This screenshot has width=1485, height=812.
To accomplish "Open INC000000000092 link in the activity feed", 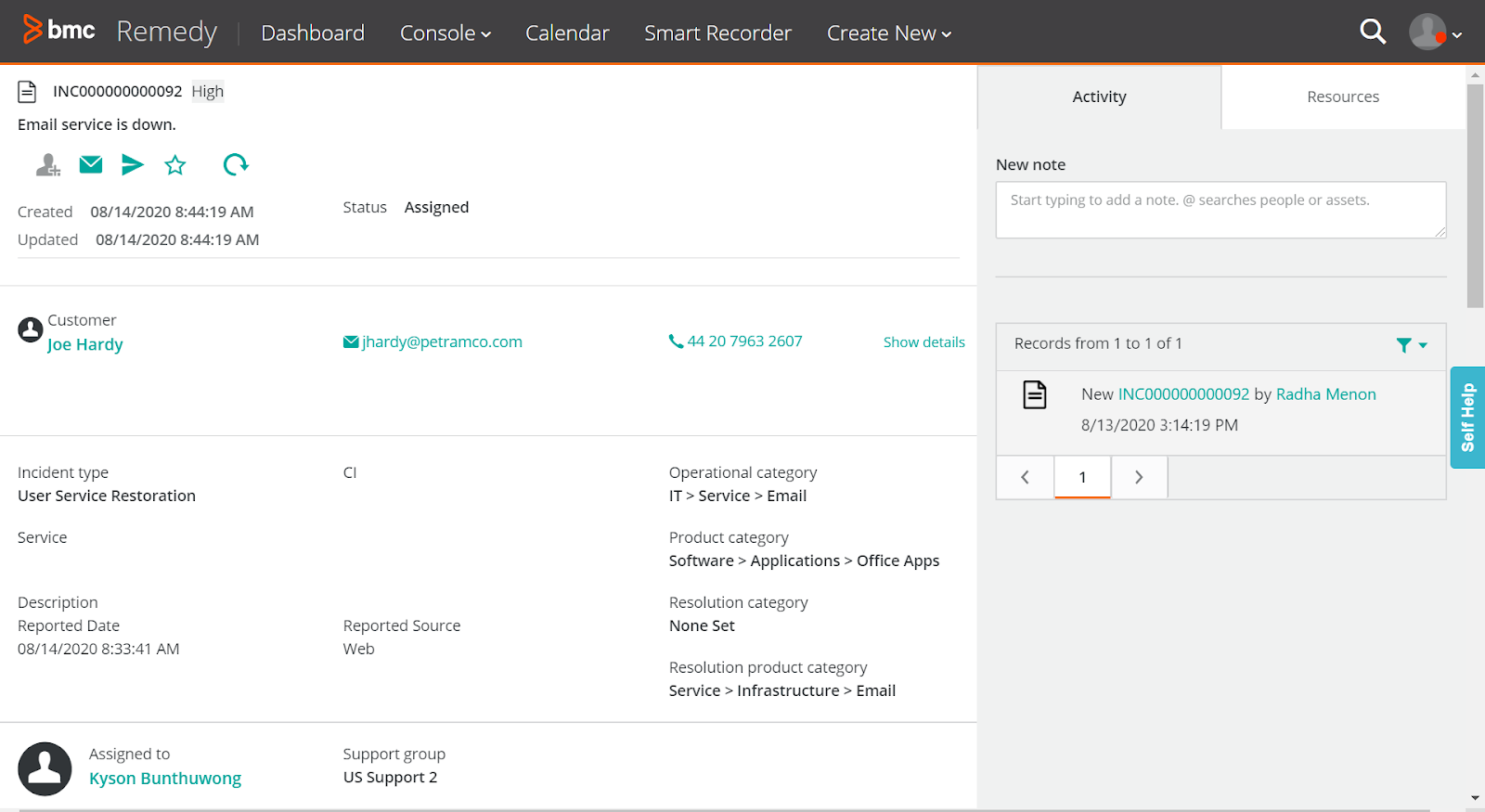I will point(1183,394).
